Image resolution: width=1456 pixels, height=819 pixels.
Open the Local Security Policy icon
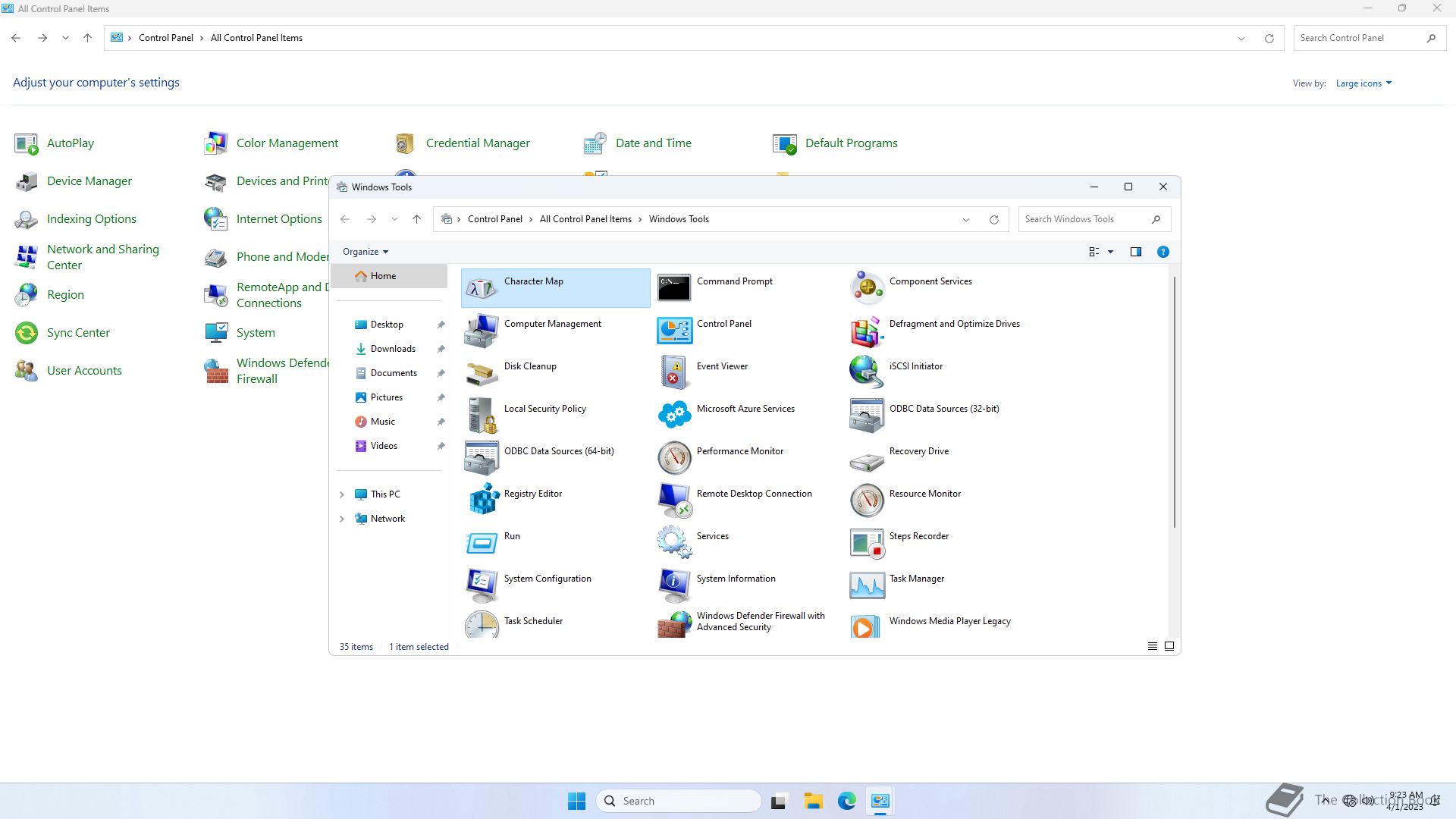coord(482,416)
